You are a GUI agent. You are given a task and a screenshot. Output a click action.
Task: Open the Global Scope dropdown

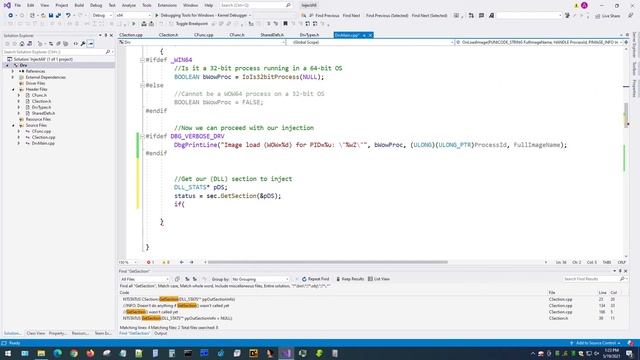(x=371, y=42)
